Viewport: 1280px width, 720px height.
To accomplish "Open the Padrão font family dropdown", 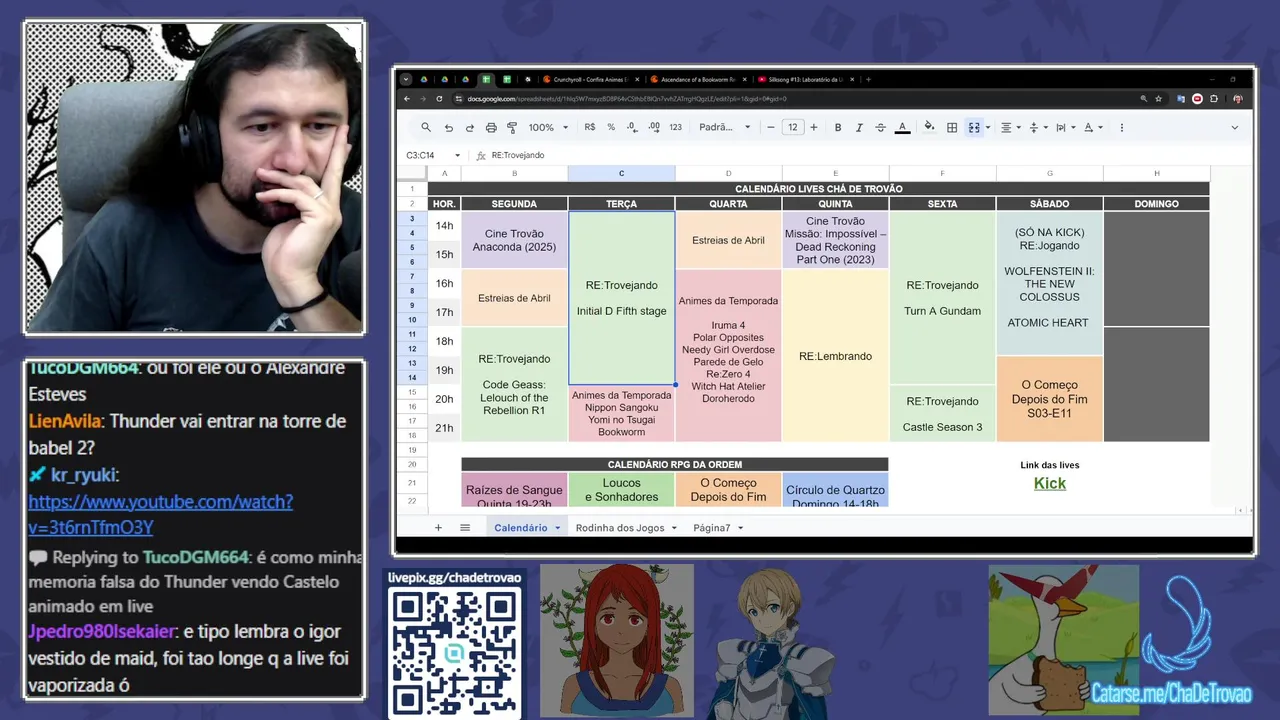I will tap(725, 128).
